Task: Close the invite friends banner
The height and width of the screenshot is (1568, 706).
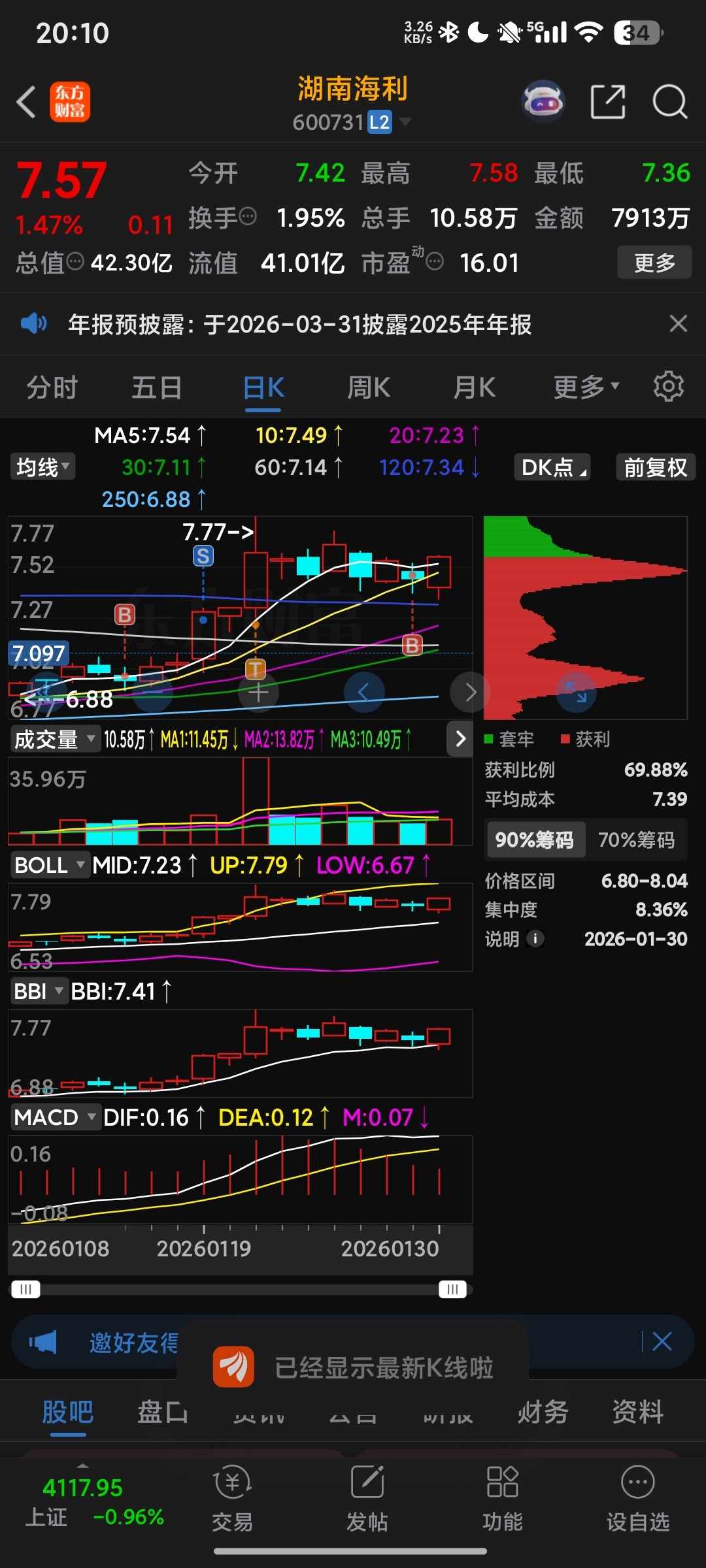Action: pos(662,1342)
